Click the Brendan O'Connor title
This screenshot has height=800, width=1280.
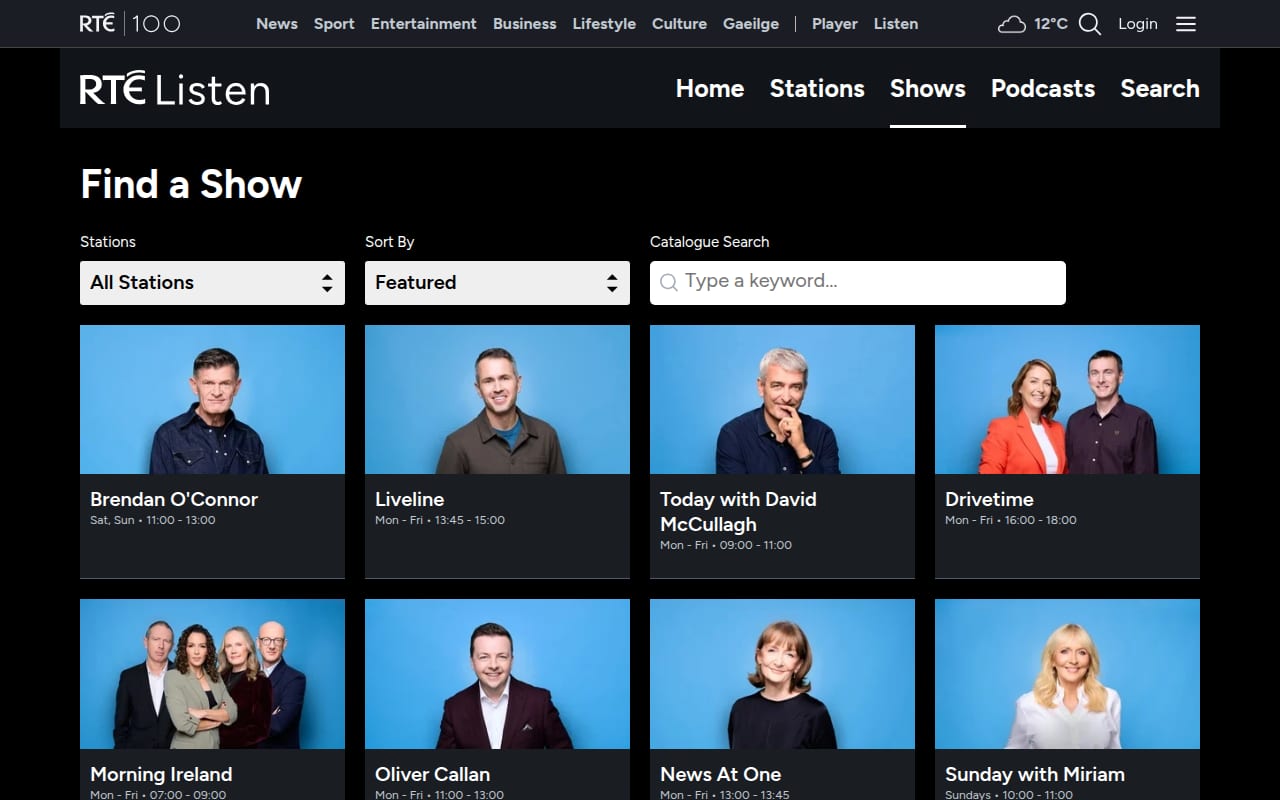point(174,499)
